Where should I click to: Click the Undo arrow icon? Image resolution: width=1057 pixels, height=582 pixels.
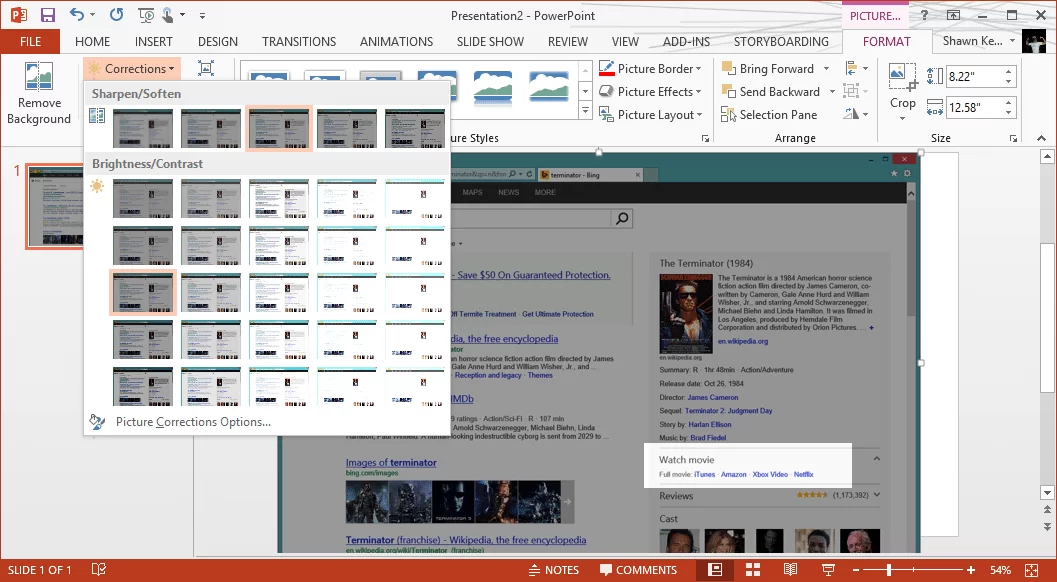[76, 14]
